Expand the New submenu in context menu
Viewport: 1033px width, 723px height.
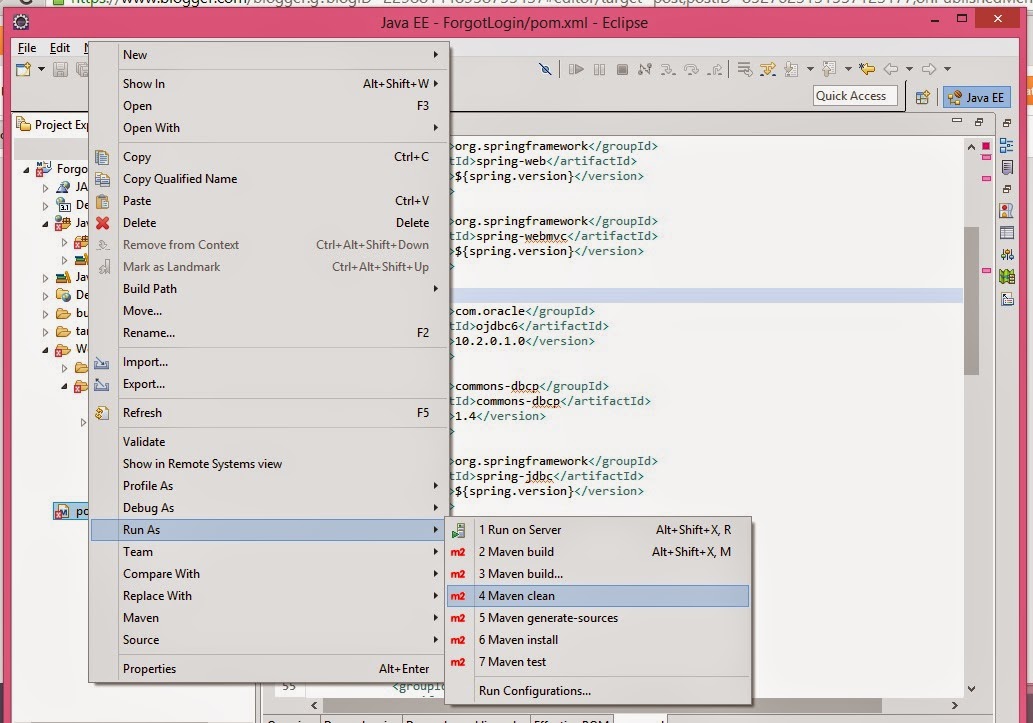point(200,55)
